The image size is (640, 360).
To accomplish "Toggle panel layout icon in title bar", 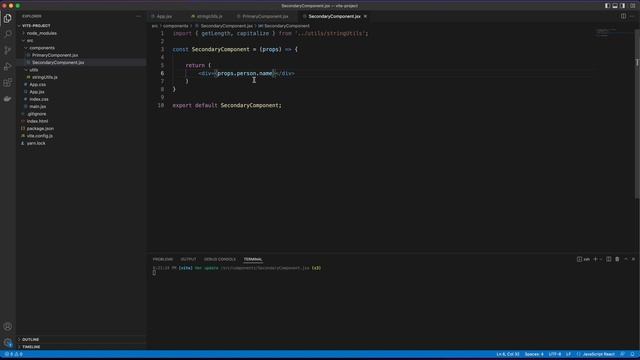I will [615, 6].
